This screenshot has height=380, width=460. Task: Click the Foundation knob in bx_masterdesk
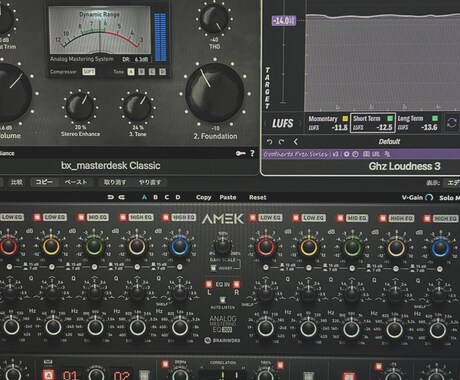[x=215, y=93]
